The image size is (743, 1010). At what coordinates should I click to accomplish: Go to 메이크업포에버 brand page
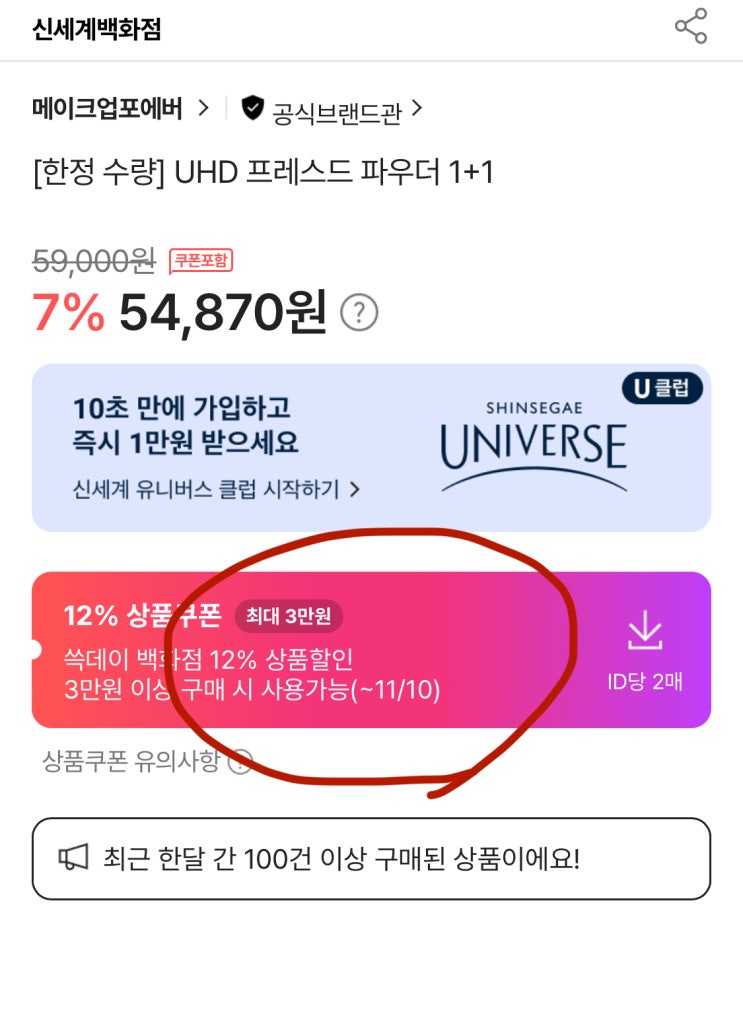(x=107, y=109)
